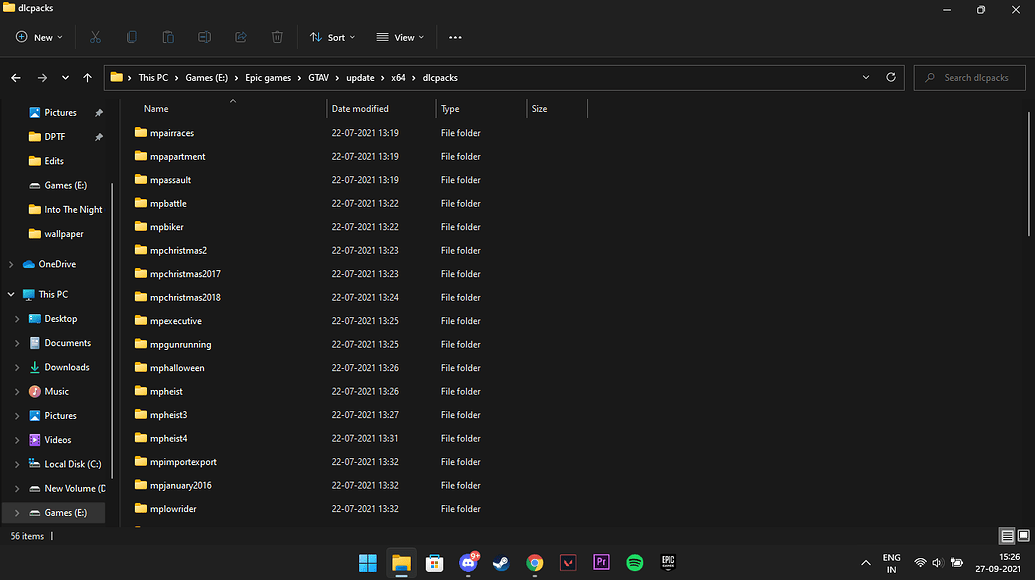Toggle sort order by clicking Name column header

tap(155, 108)
